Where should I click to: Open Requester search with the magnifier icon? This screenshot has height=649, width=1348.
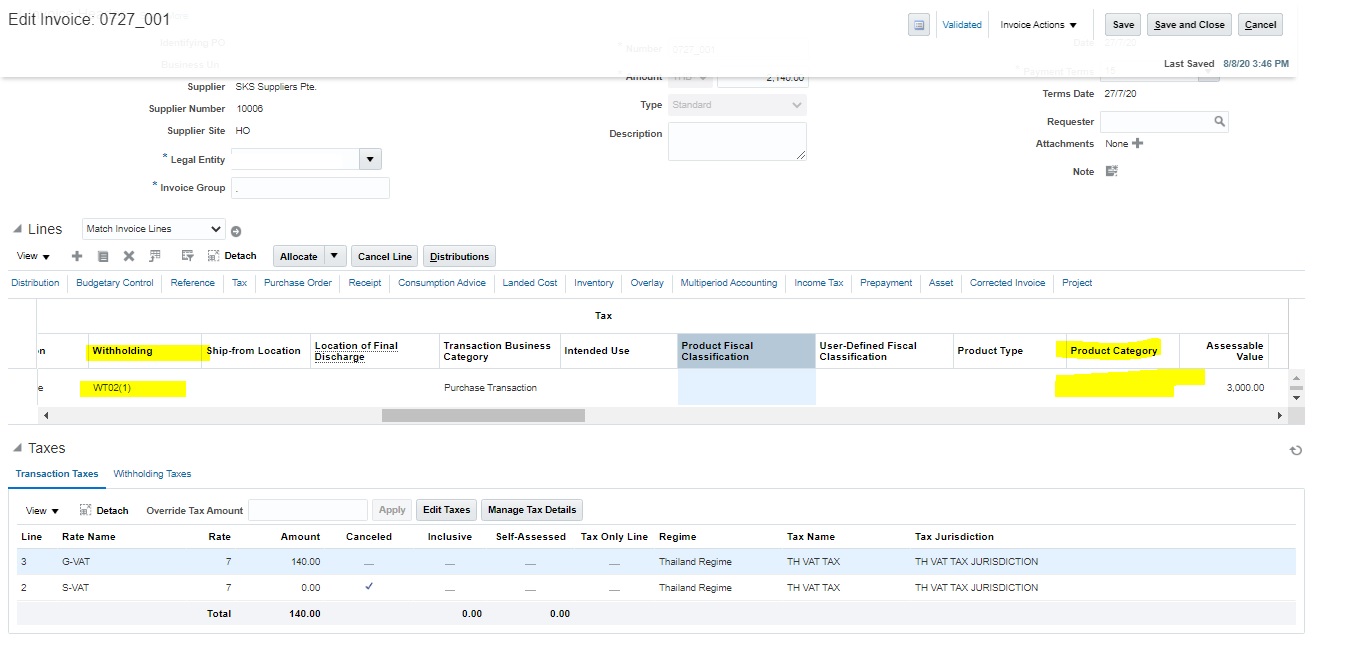[x=1218, y=122]
